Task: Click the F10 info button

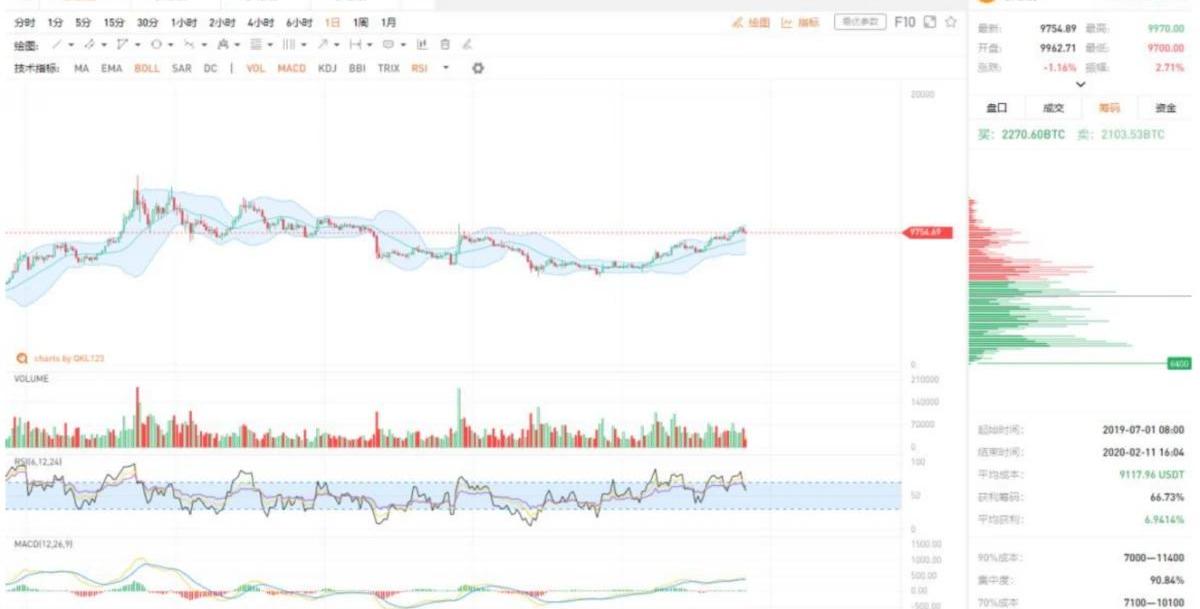Action: (x=904, y=21)
